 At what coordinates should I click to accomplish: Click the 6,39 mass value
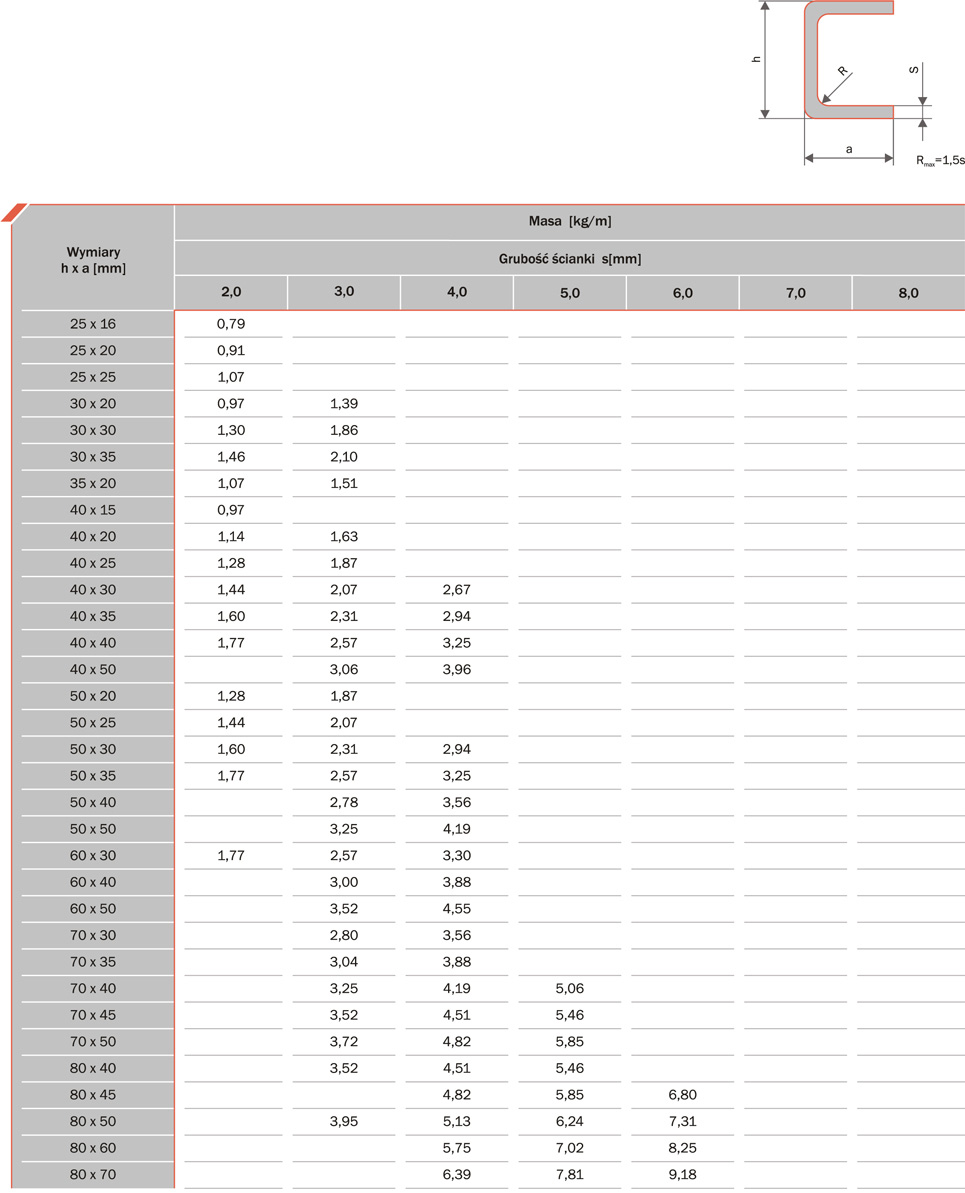pyautogui.click(x=457, y=1176)
